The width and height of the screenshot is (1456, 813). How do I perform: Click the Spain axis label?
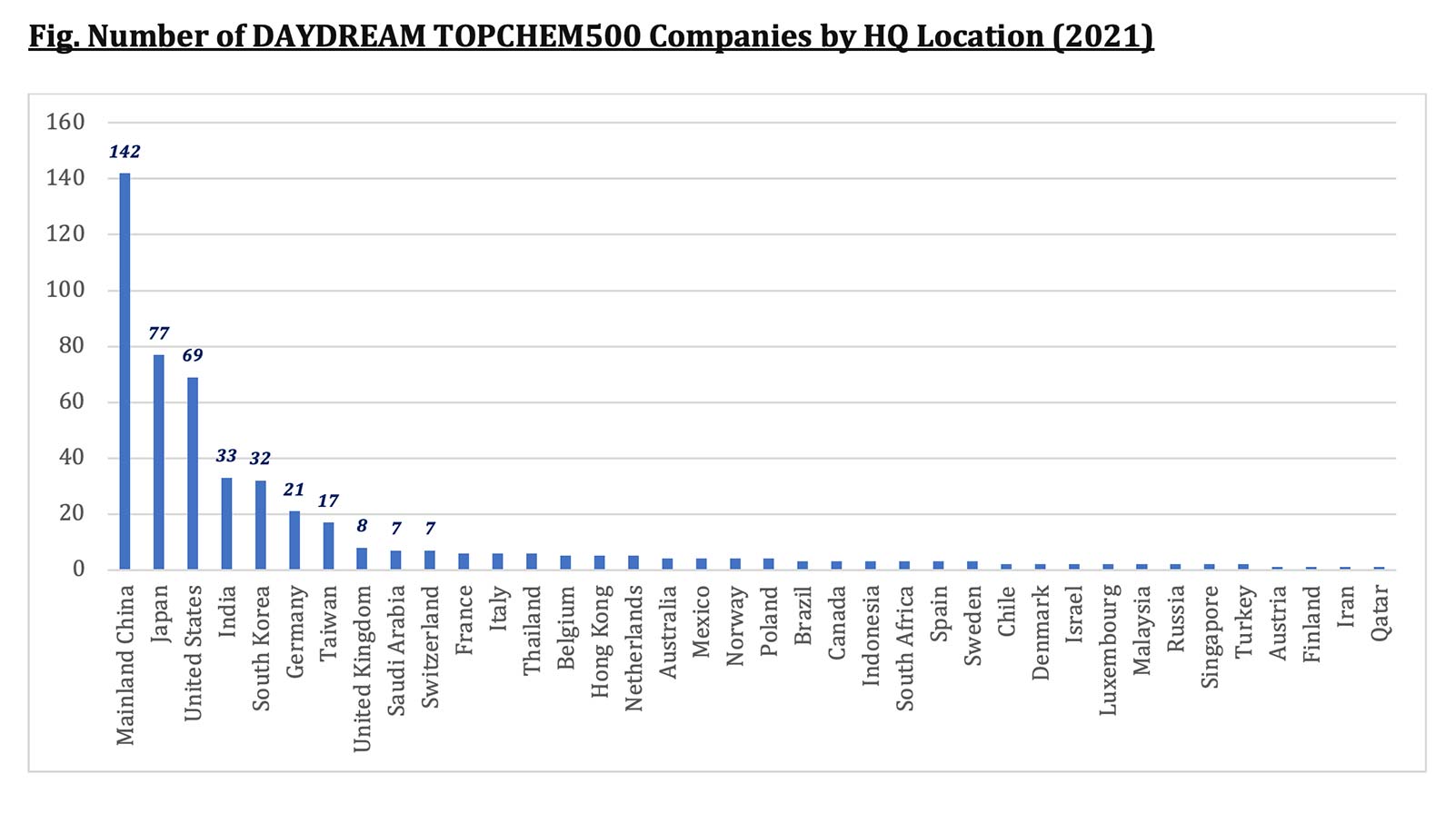(x=939, y=613)
